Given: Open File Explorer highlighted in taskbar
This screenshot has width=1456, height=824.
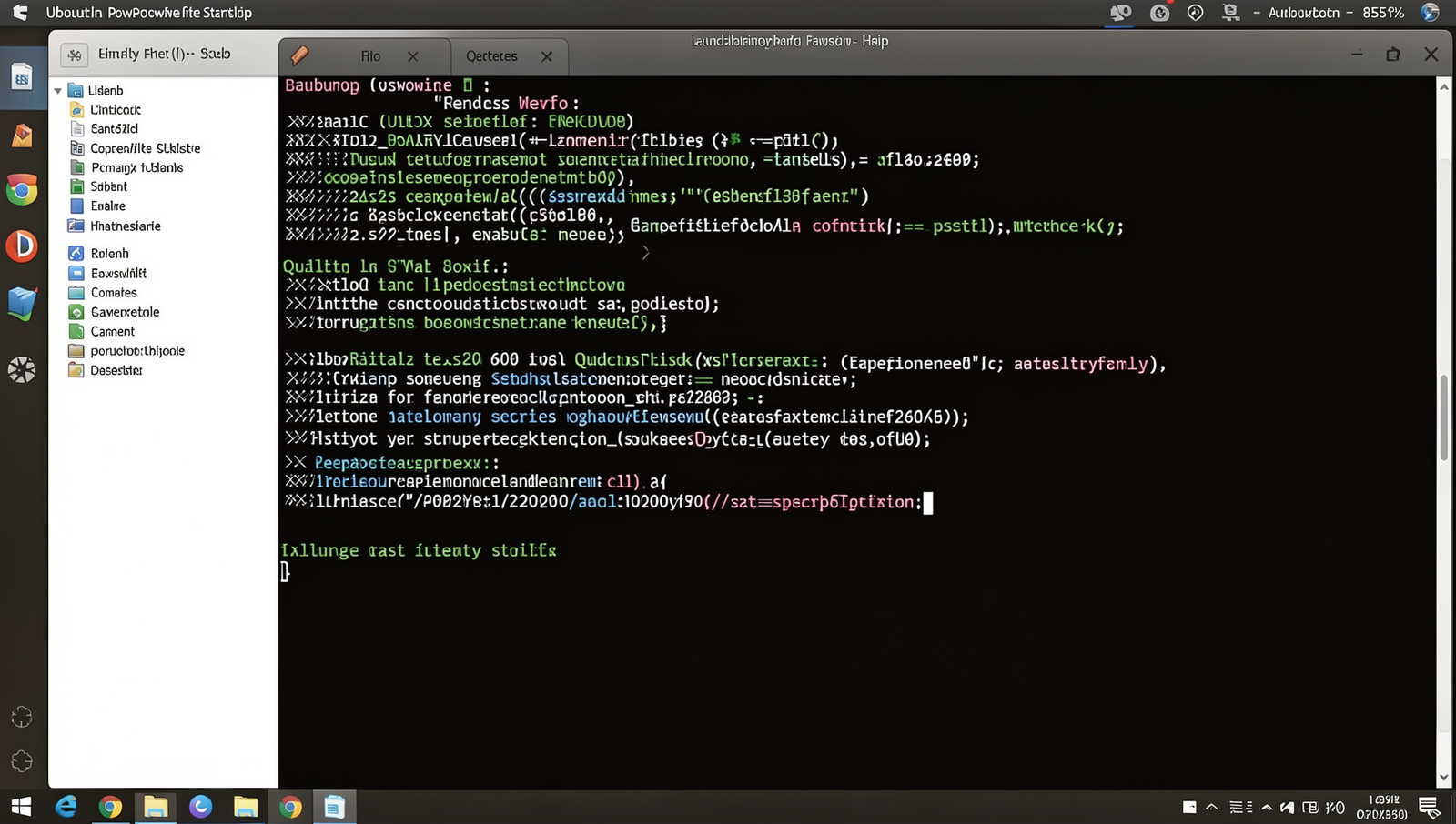Looking at the screenshot, I should (x=156, y=807).
